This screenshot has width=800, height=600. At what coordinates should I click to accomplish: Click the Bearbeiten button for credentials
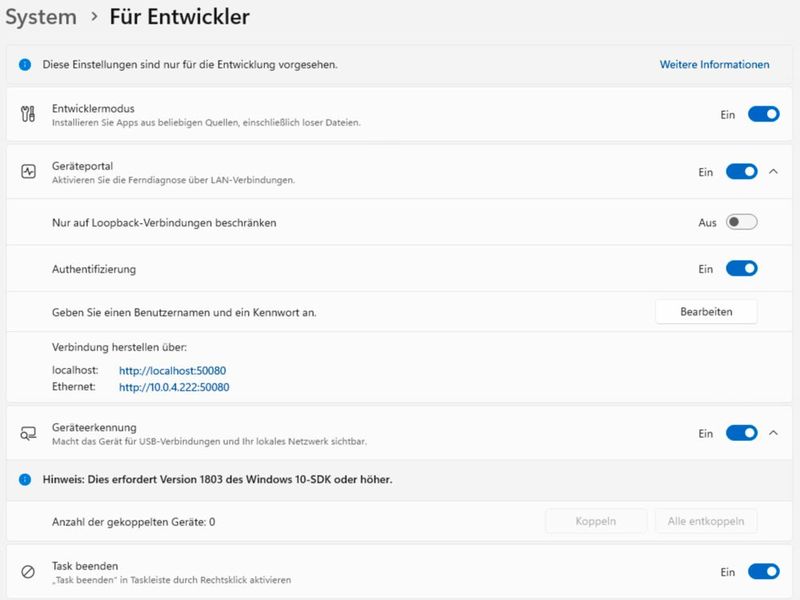[706, 311]
